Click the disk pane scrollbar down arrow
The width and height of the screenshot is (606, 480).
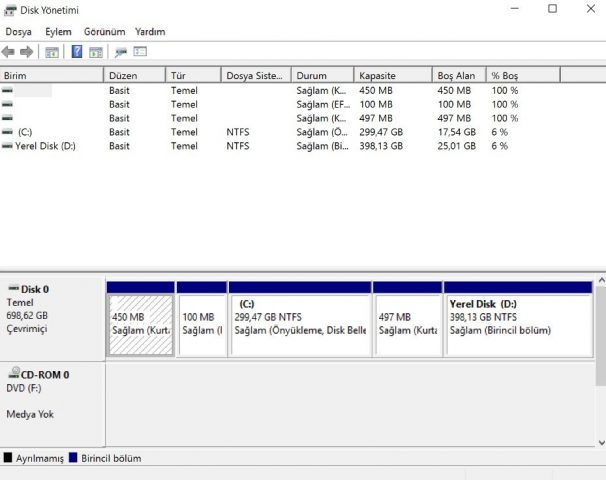[x=601, y=442]
